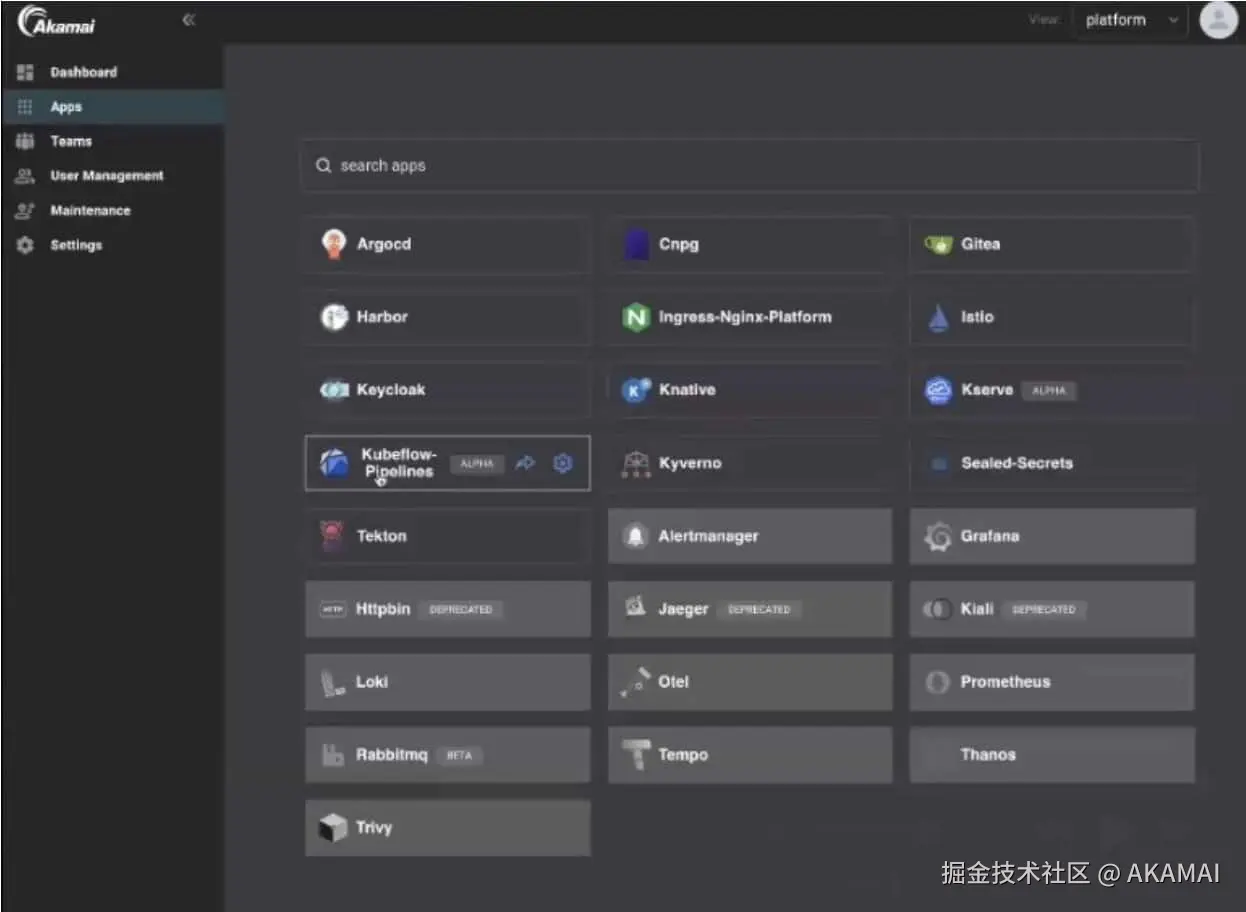Open Settings in the sidebar

(112, 245)
